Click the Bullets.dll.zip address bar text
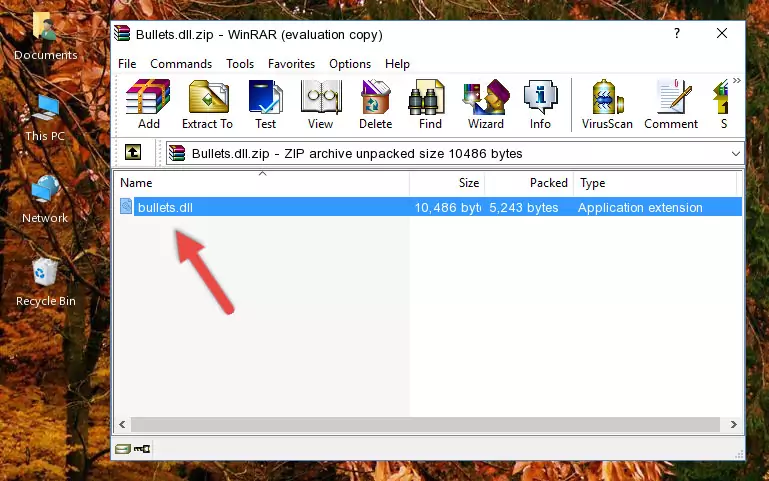 (x=357, y=153)
